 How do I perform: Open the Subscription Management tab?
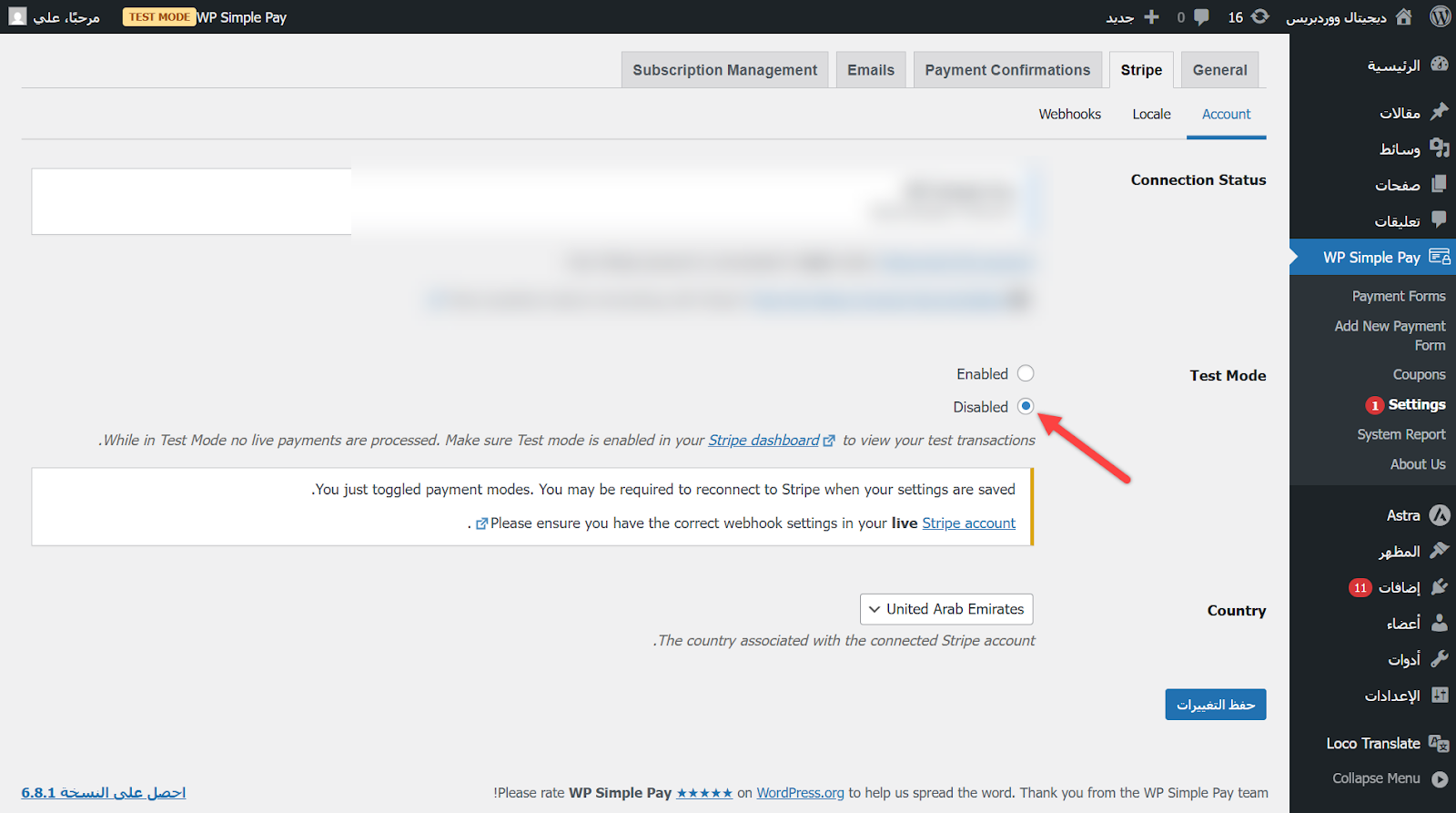(x=725, y=70)
